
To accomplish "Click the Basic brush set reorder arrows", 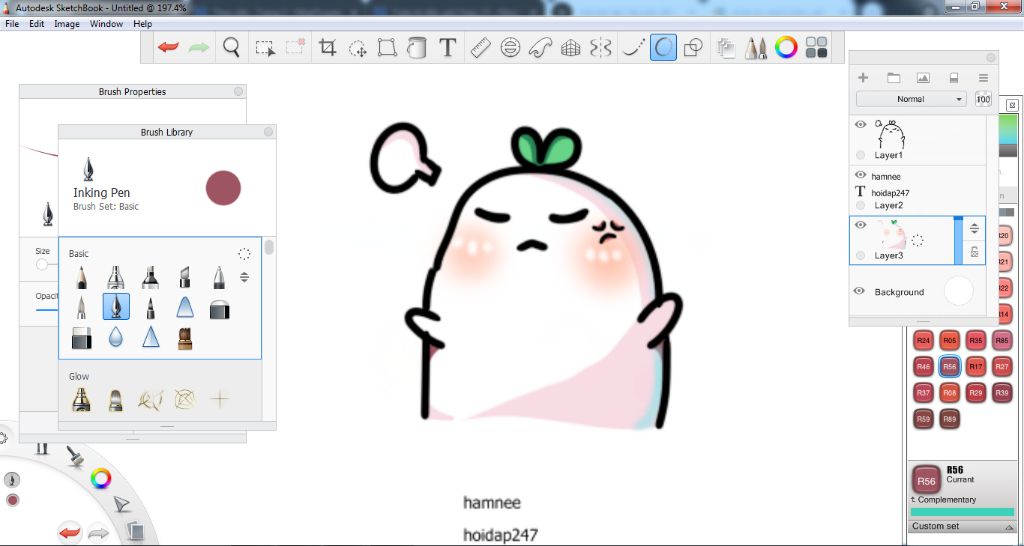I will pos(244,277).
